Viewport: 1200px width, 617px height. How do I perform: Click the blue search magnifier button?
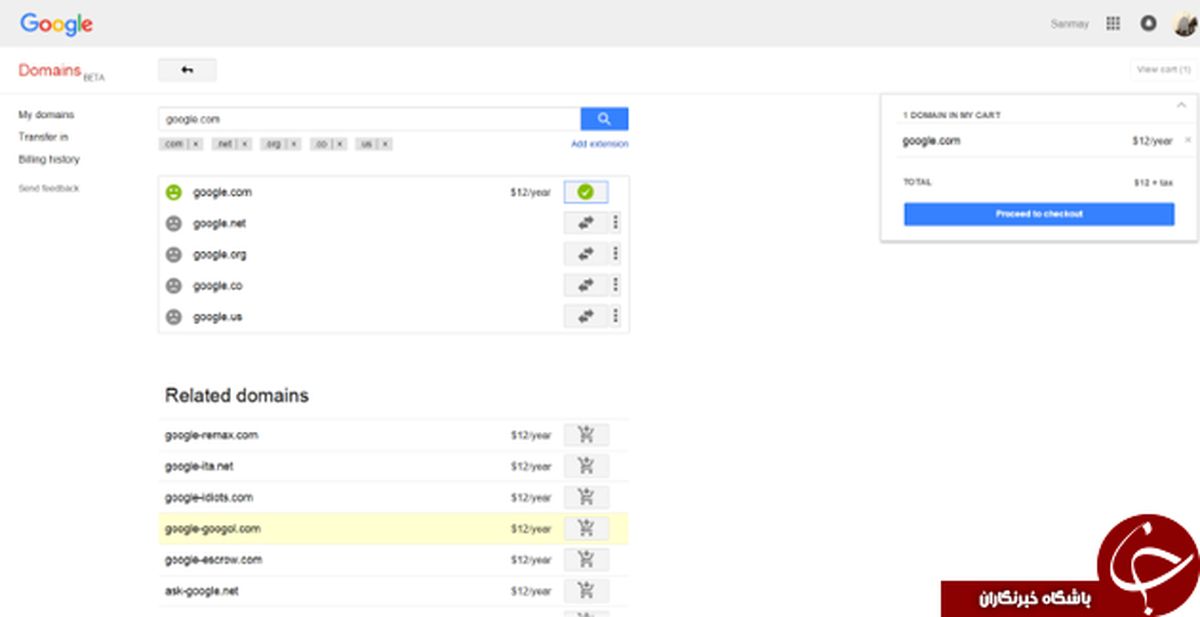point(604,119)
